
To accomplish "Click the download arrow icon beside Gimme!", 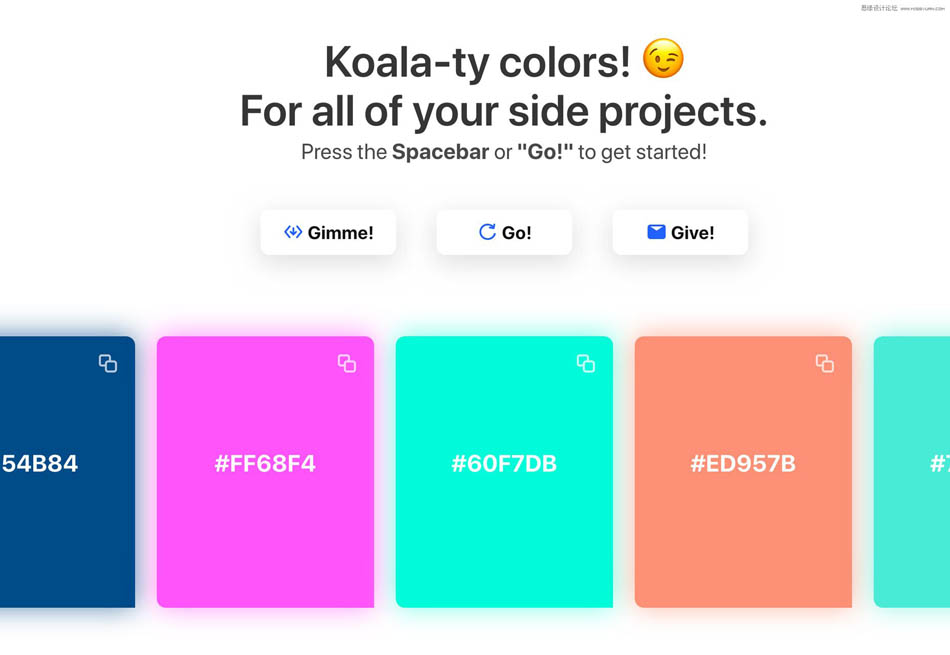I will pos(293,232).
